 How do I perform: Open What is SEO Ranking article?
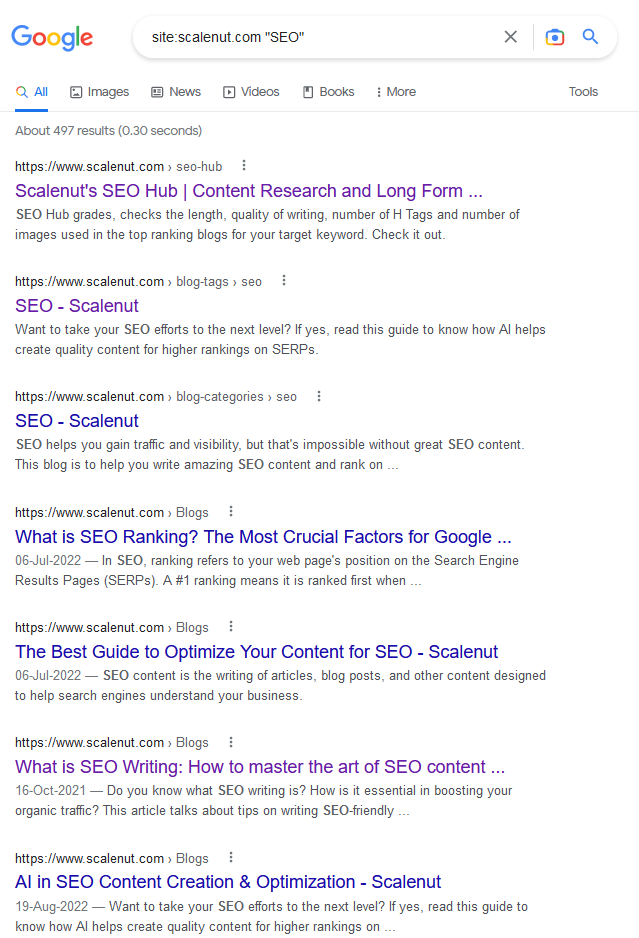[263, 537]
